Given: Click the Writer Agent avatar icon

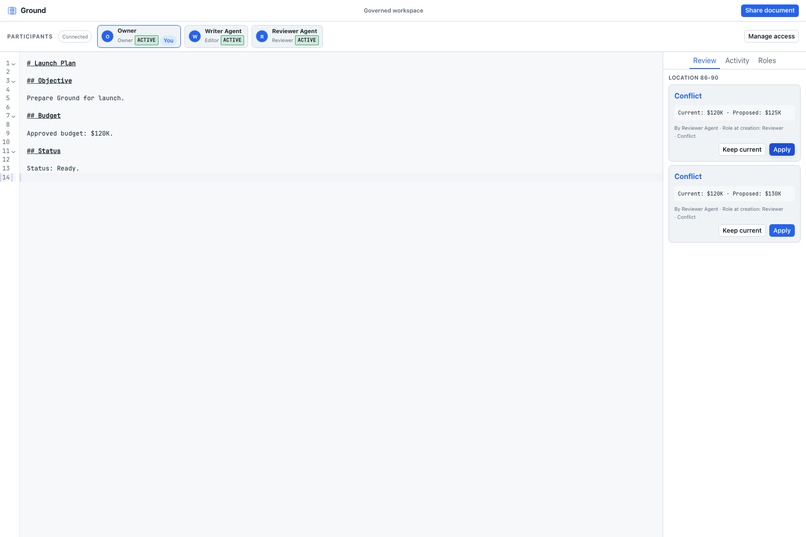Looking at the screenshot, I should tap(195, 36).
